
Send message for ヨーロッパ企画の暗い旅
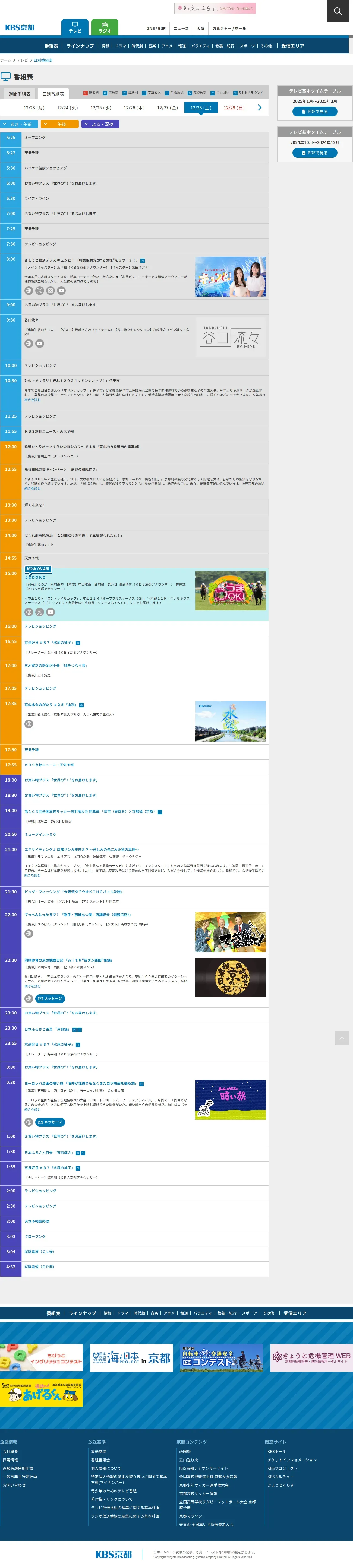(x=50, y=1122)
